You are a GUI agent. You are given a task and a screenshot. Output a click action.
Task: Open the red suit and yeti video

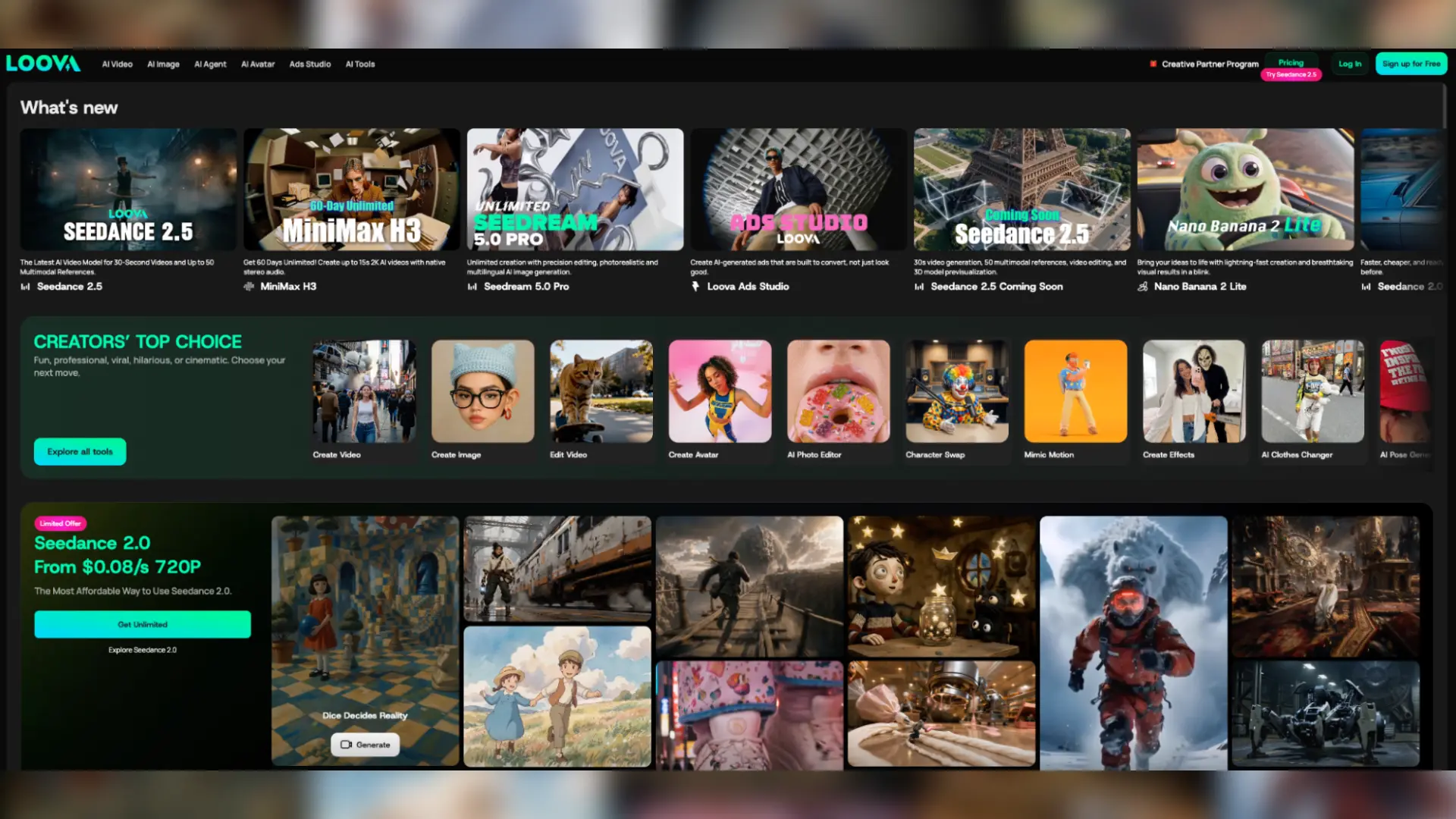click(1134, 643)
